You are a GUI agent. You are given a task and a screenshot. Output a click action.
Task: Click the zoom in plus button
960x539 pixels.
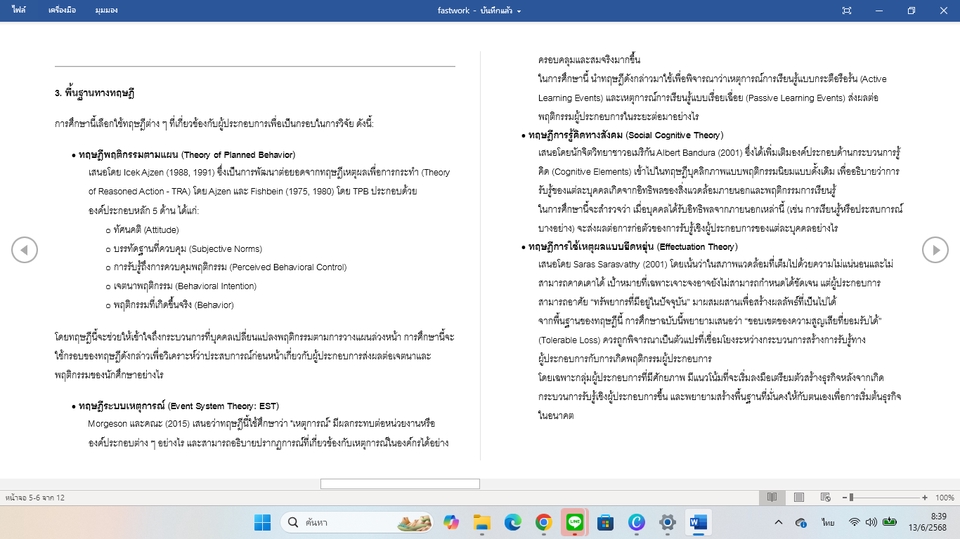click(927, 497)
